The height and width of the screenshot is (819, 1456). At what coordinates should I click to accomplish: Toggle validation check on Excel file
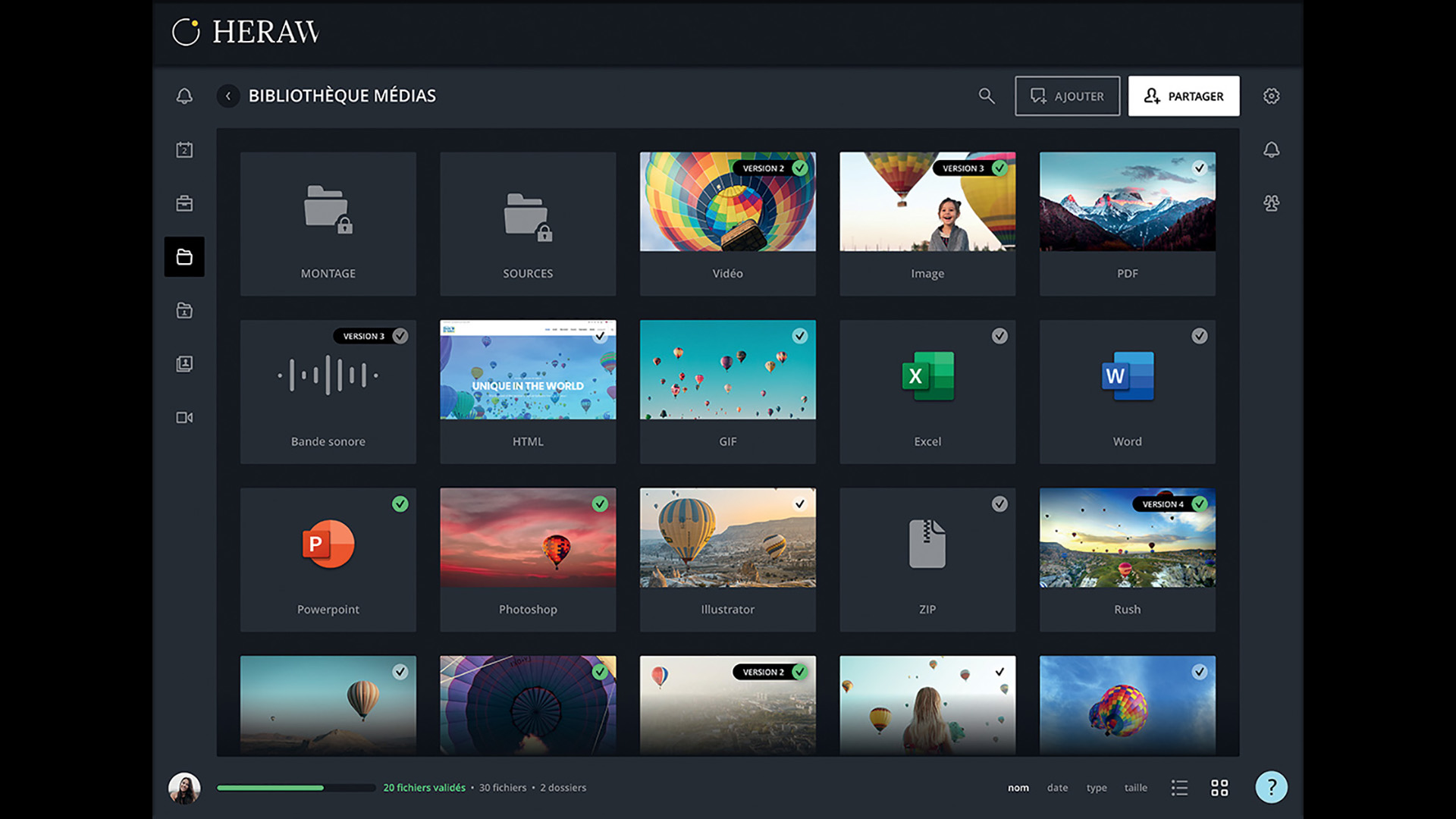999,336
